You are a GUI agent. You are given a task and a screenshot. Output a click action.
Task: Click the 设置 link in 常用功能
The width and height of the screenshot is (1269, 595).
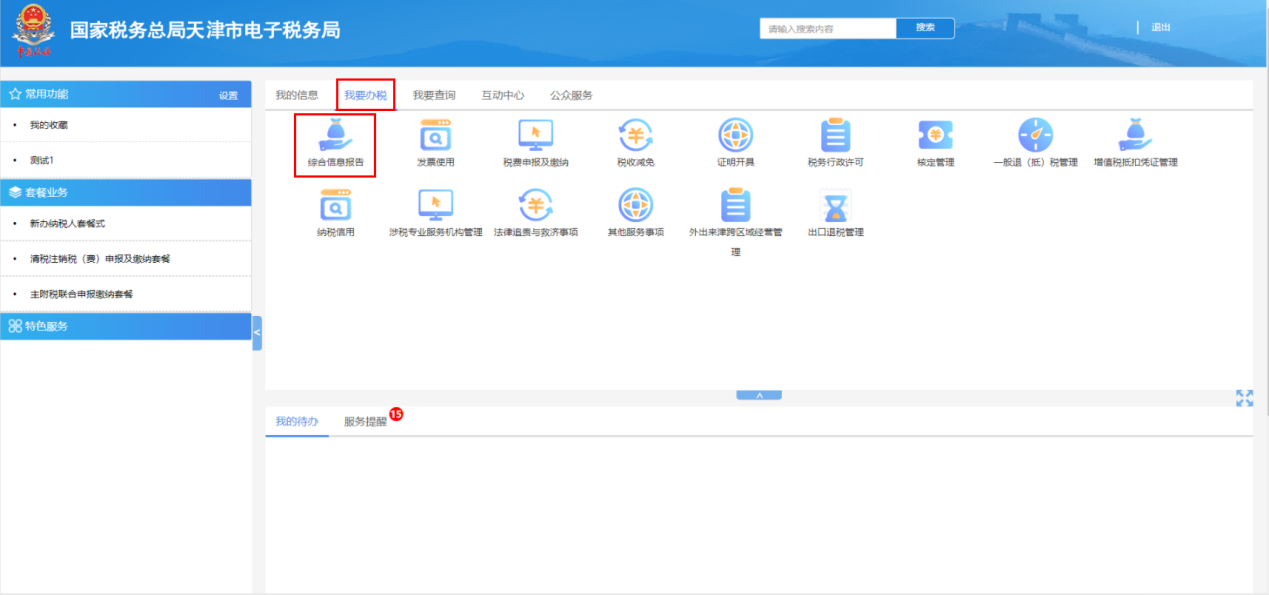pyautogui.click(x=228, y=96)
